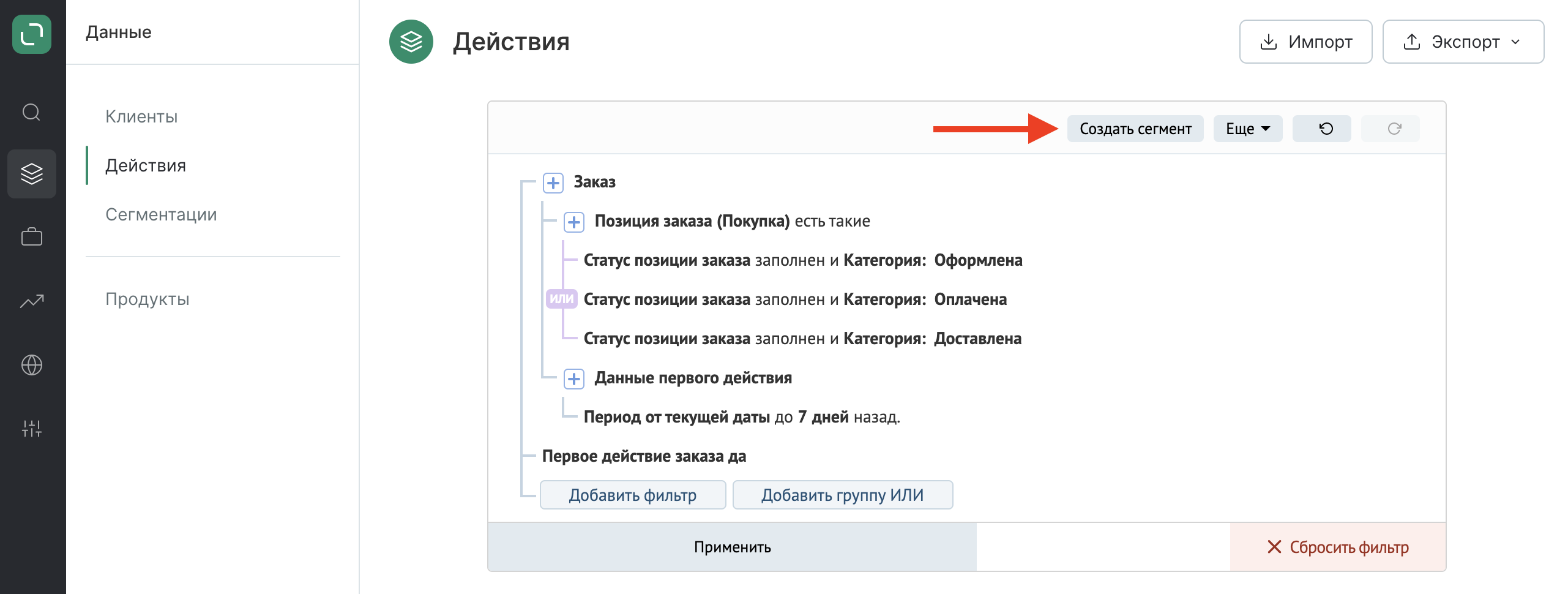Select the Заказ filter label
Image resolution: width=1568 pixels, height=594 pixels.
tap(594, 182)
